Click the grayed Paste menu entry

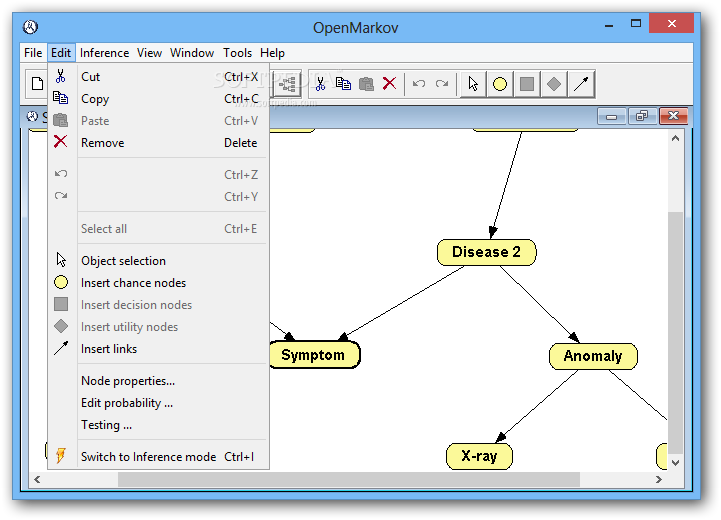pos(158,121)
